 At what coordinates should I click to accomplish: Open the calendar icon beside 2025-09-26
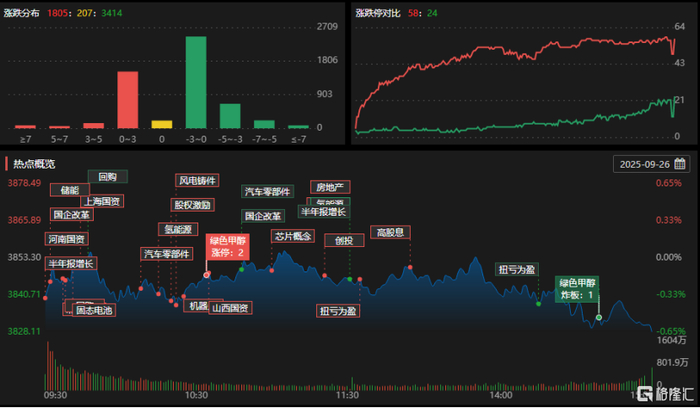coord(680,164)
